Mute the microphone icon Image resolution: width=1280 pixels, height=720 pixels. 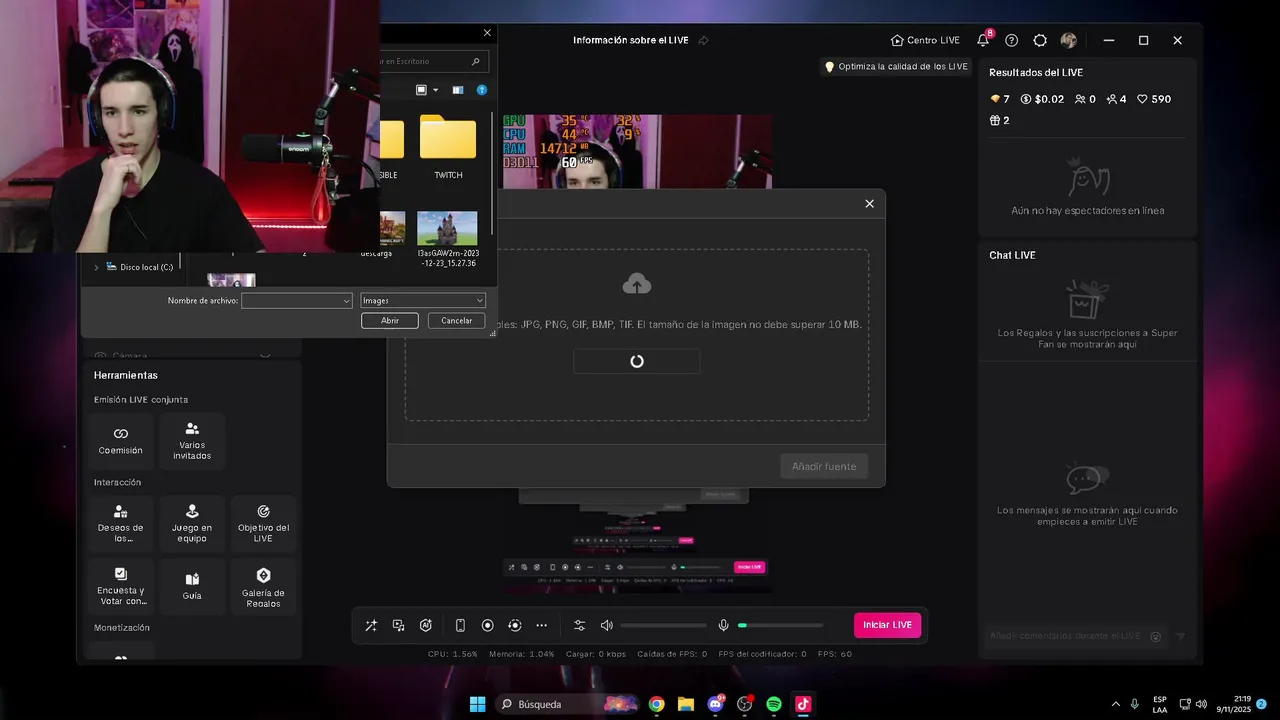[x=723, y=626]
